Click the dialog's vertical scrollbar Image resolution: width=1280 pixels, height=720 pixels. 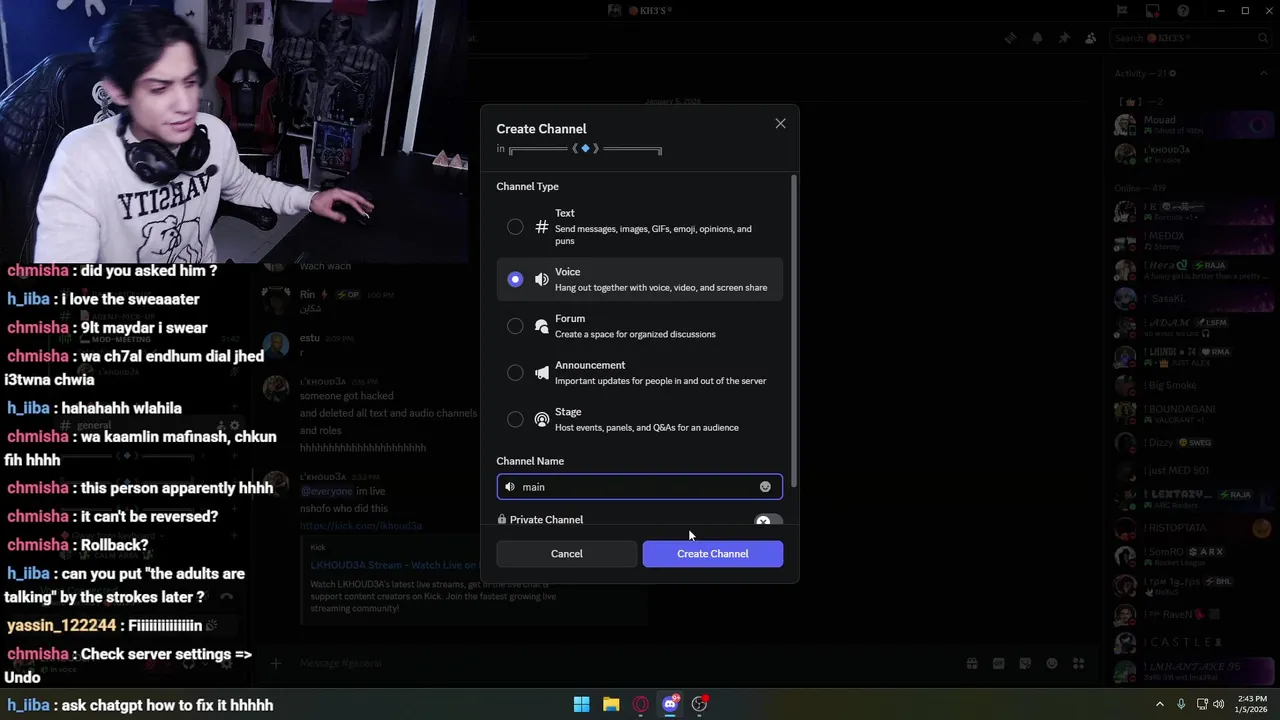794,330
